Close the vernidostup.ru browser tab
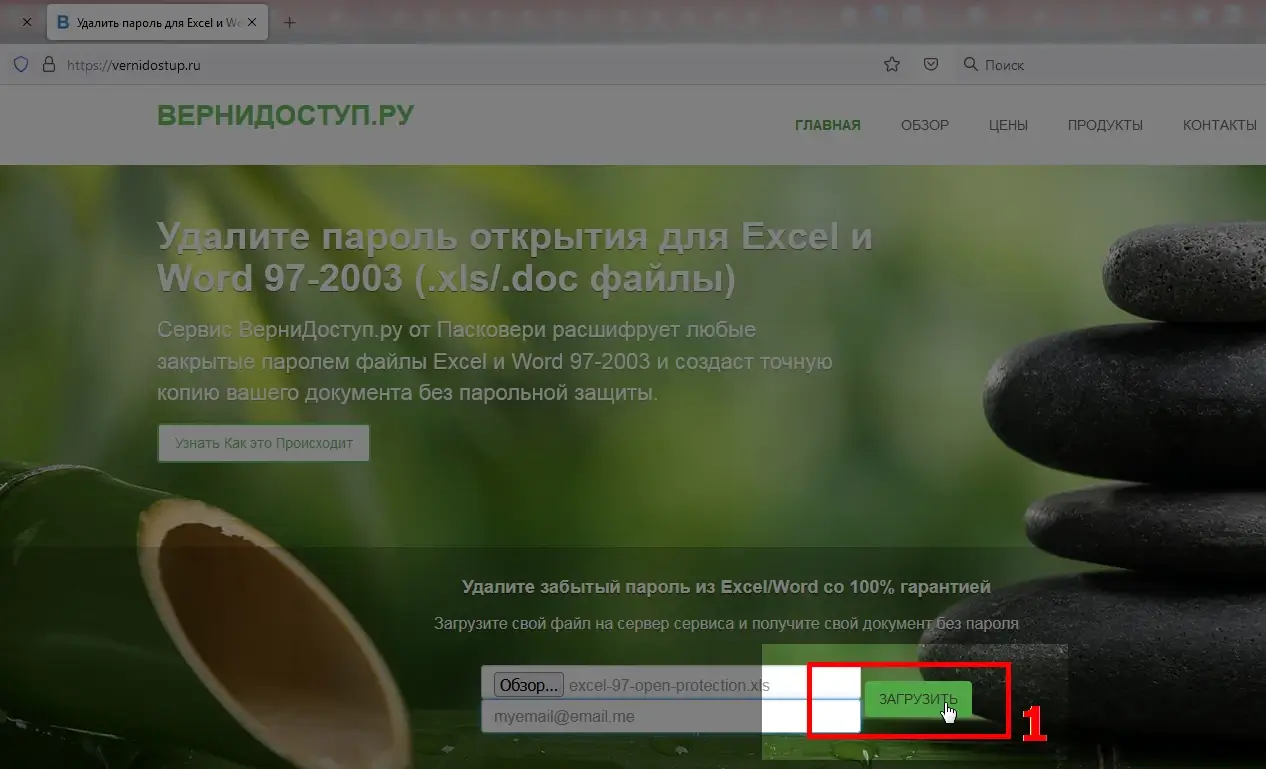The height and width of the screenshot is (769, 1266). point(252,22)
